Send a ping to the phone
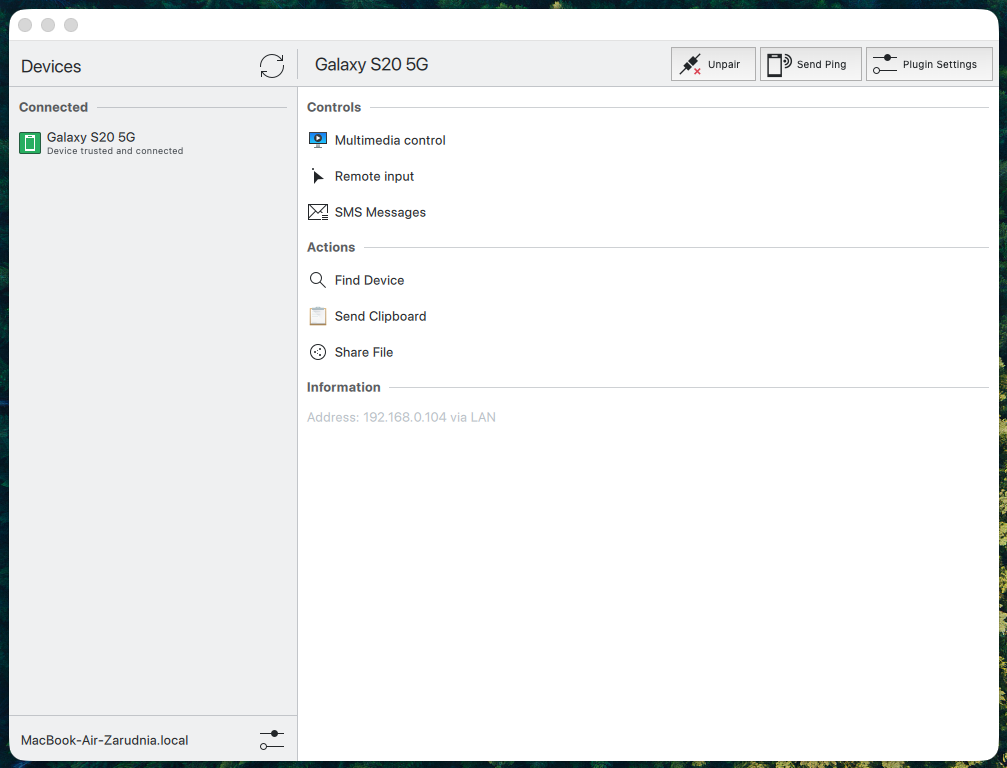This screenshot has width=1007, height=768. pyautogui.click(x=810, y=64)
